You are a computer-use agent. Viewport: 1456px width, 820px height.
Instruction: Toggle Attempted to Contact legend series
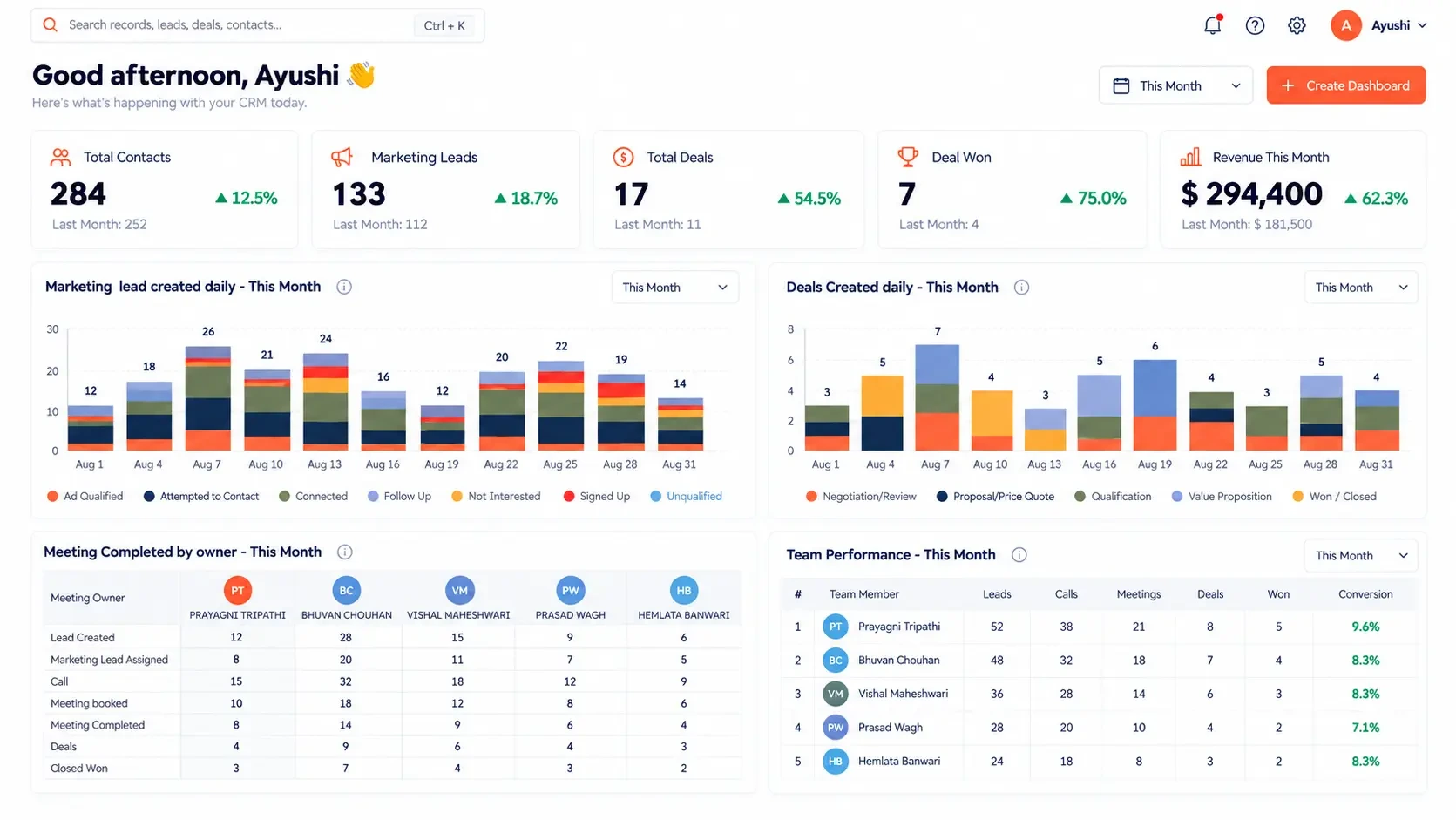coord(201,497)
